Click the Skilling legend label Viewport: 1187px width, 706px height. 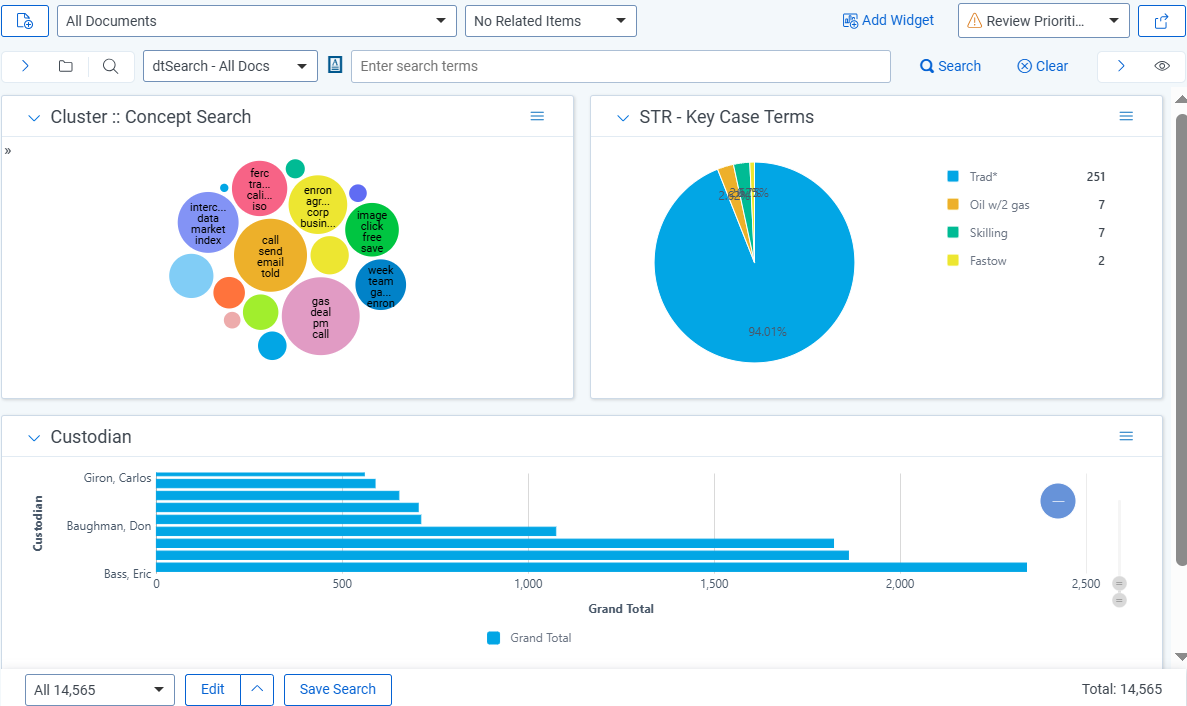point(989,232)
